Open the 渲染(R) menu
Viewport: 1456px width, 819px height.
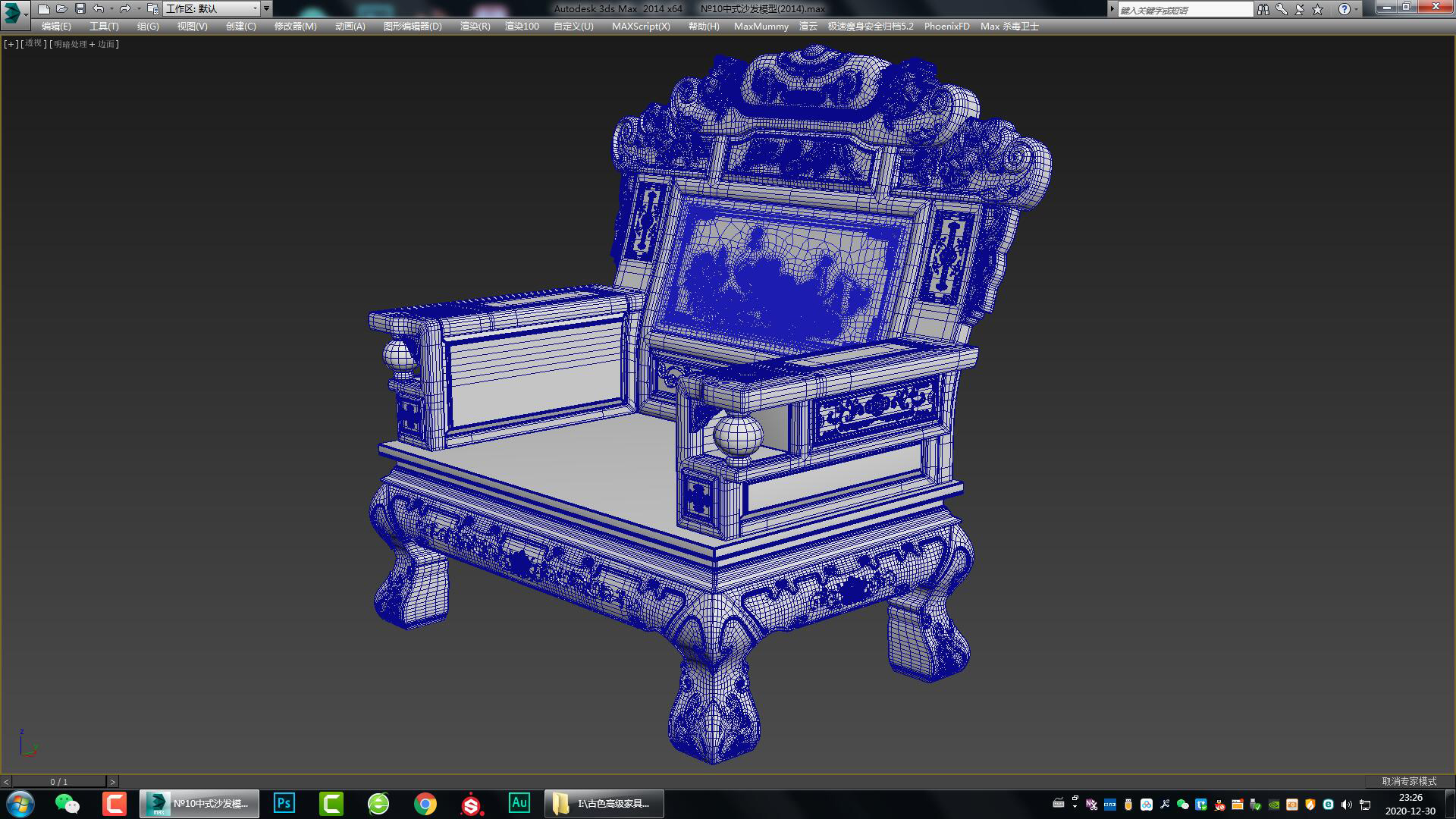point(474,26)
